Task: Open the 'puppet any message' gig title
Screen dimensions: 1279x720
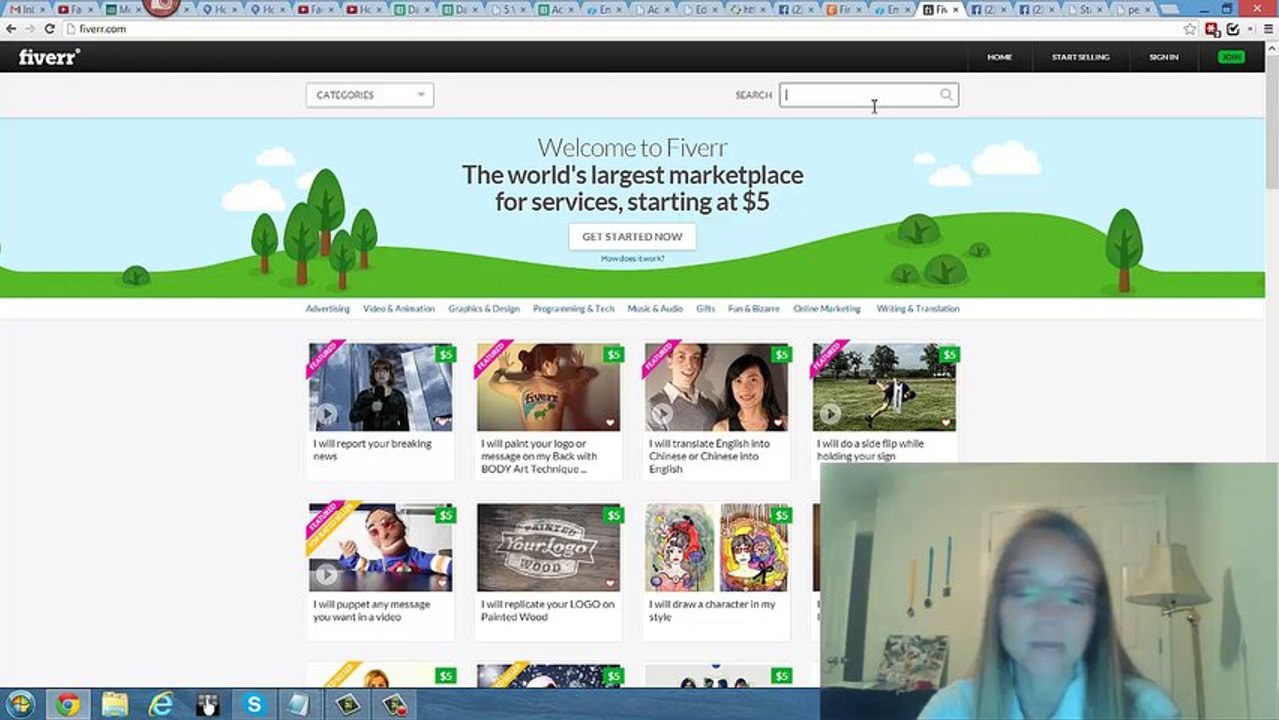Action: 371,611
